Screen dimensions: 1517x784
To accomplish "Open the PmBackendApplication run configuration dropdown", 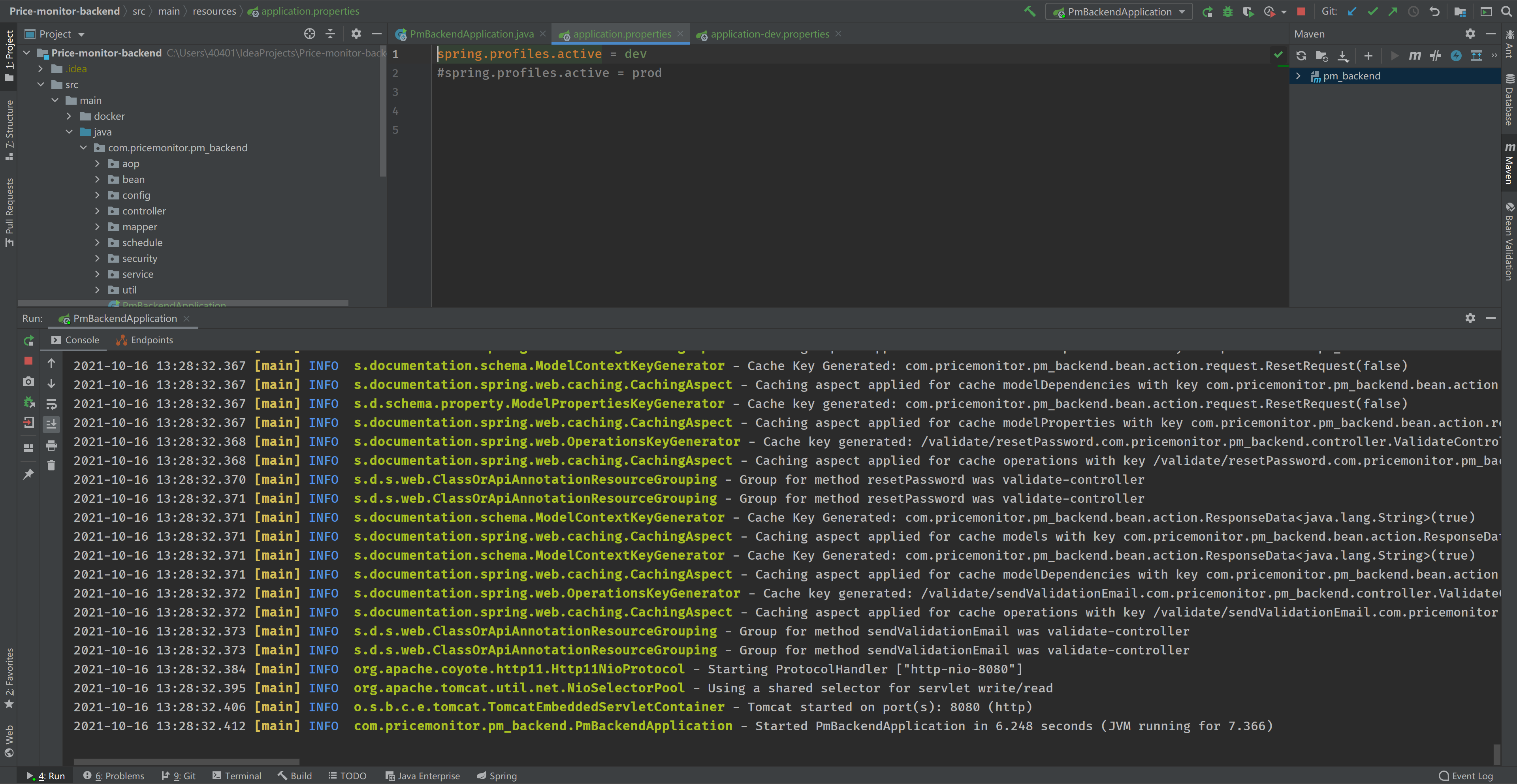I will [x=1119, y=12].
